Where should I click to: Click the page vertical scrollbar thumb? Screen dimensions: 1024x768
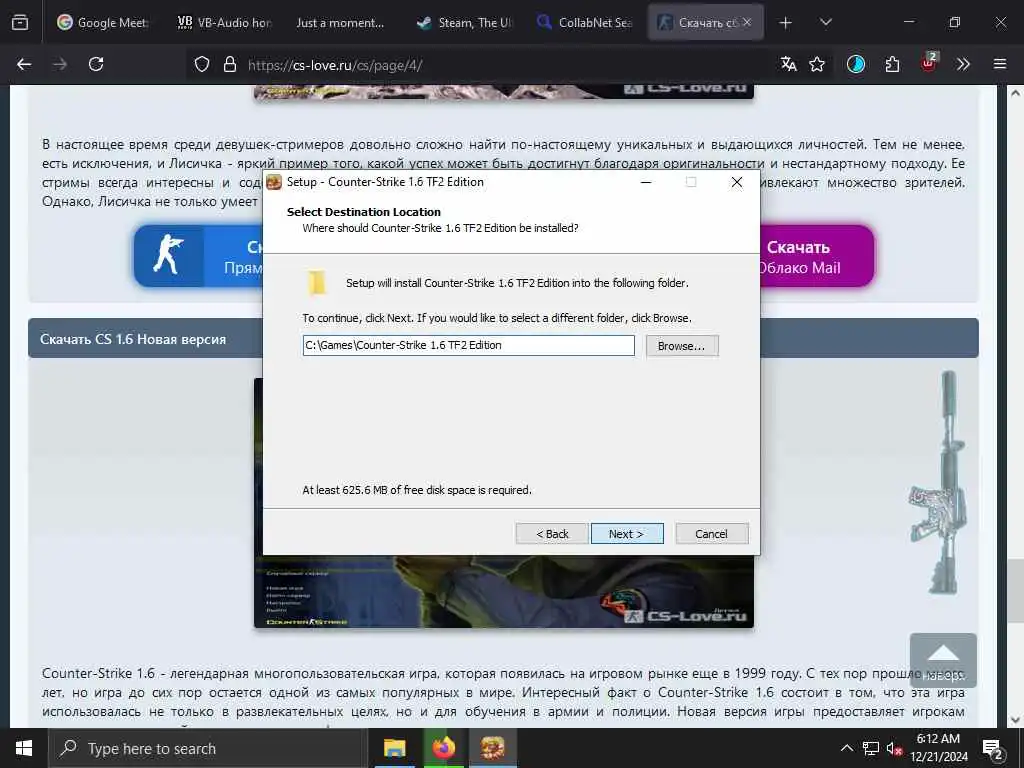[x=1016, y=592]
